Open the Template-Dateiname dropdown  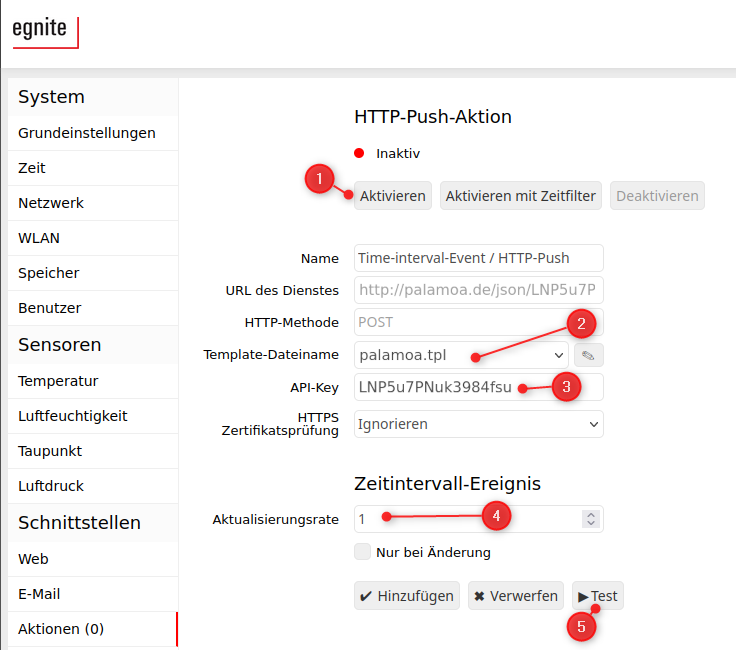461,355
